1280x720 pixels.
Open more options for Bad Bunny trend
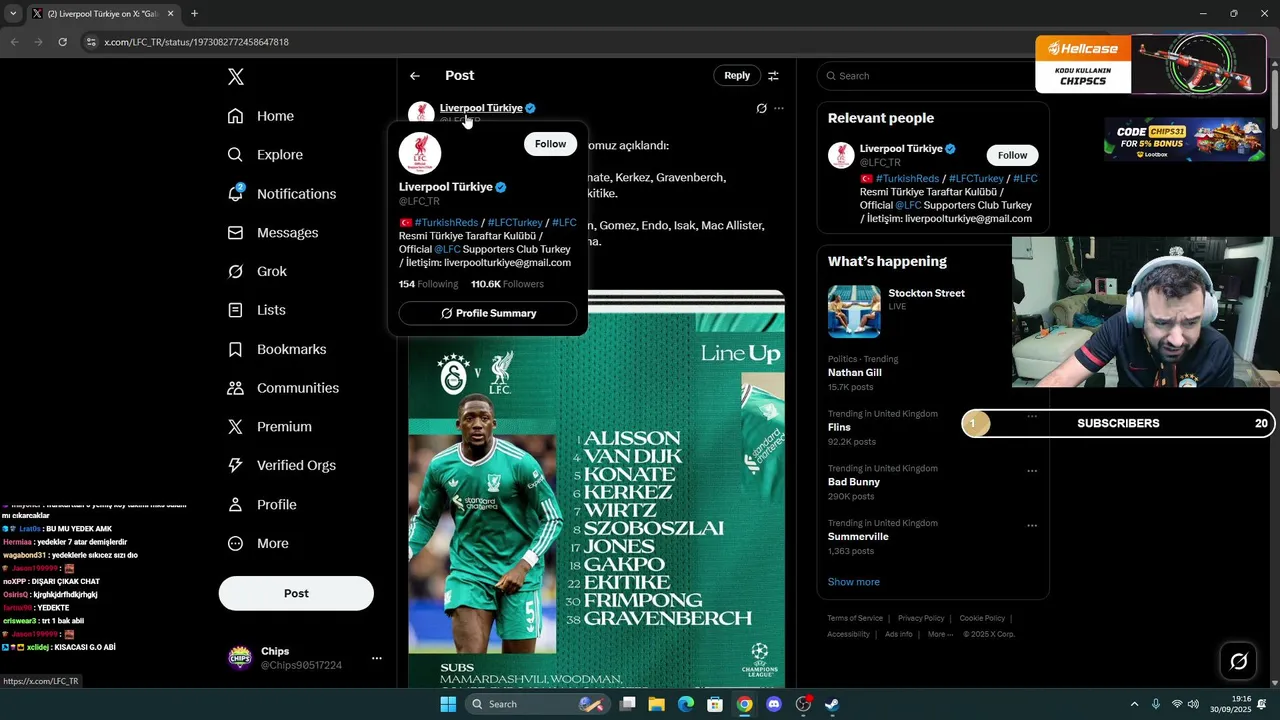point(1032,470)
